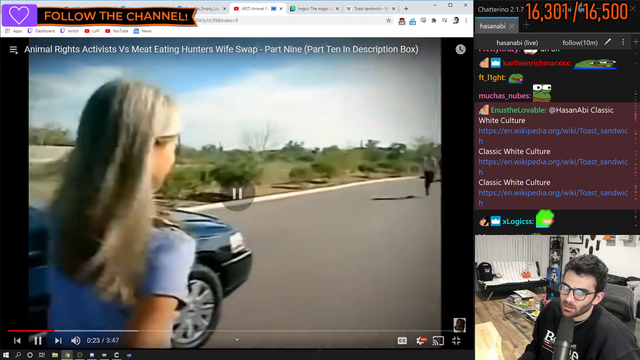Open the Chrome profile avatar
640x360 pixels.
point(456,20)
